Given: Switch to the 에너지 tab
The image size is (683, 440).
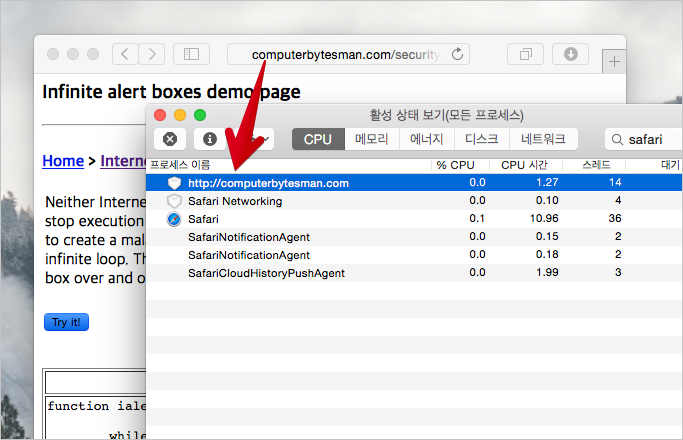Looking at the screenshot, I should 427,139.
